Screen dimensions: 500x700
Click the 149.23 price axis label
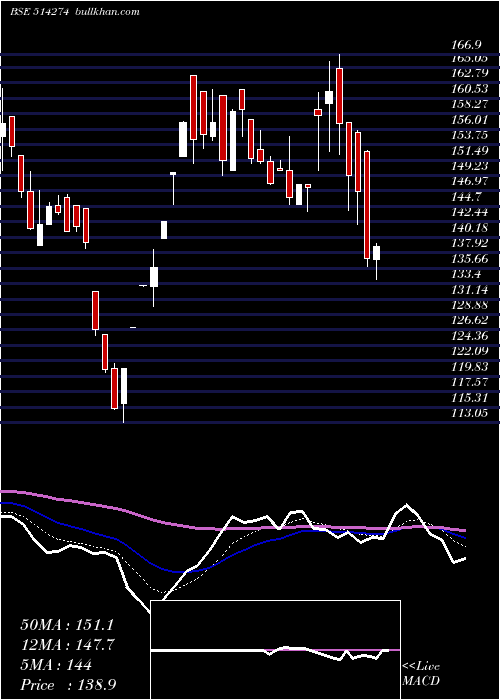(x=469, y=166)
